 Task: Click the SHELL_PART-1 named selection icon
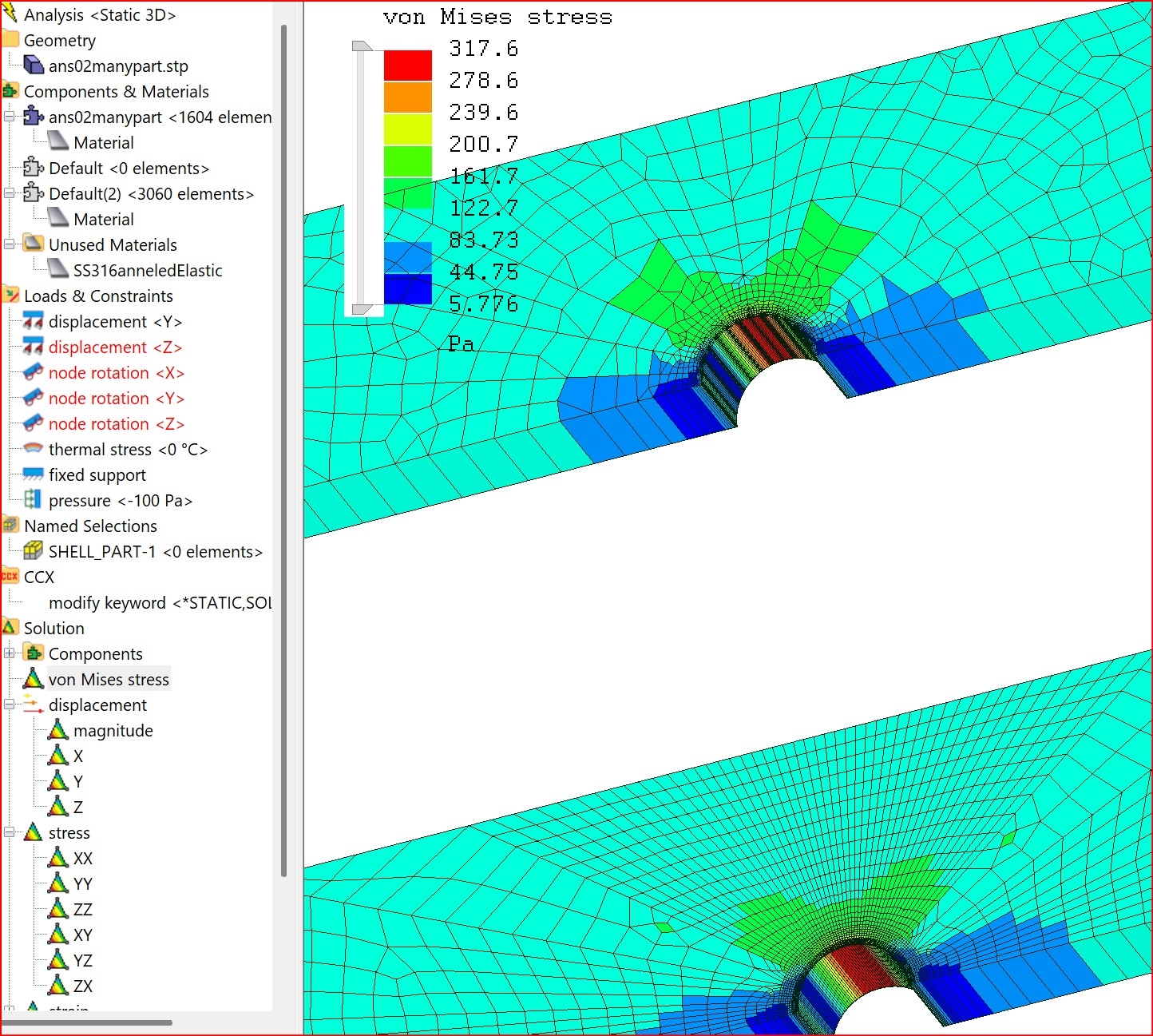pyautogui.click(x=33, y=552)
